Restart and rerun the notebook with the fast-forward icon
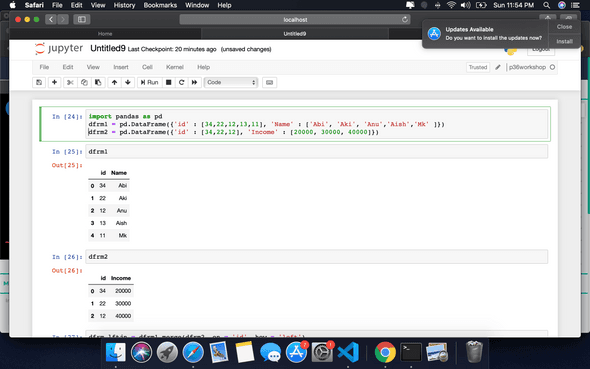This screenshot has height=369, width=590. (x=195, y=82)
